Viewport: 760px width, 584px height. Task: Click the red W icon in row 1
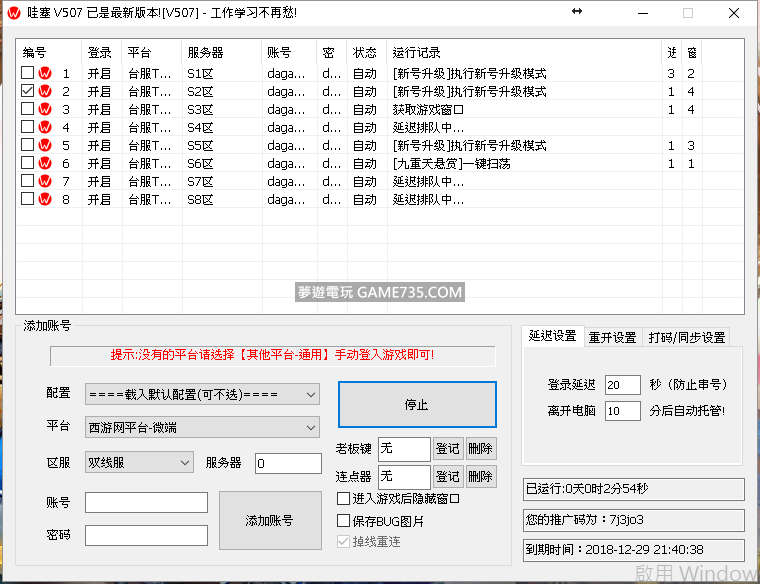(x=45, y=73)
